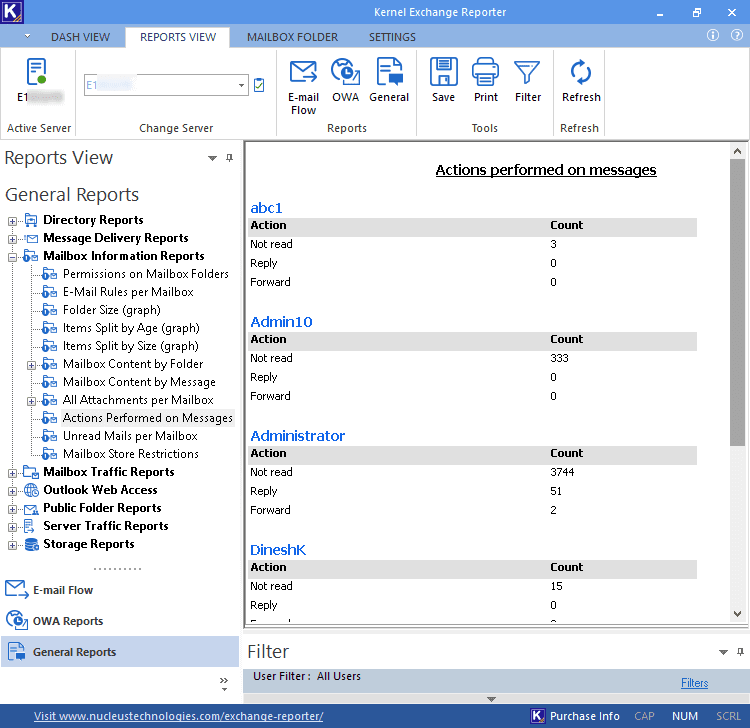The width and height of the screenshot is (750, 728).
Task: Switch to the MAILBOX FOLDER tab
Action: (292, 37)
